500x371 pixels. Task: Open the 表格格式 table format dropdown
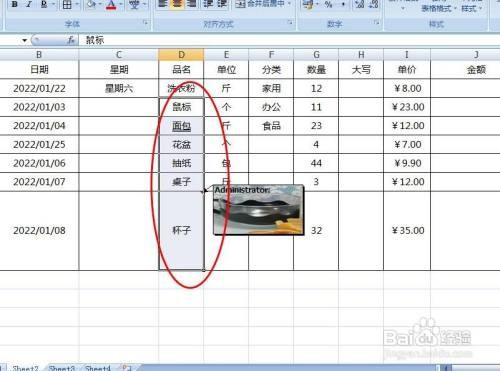point(438,8)
